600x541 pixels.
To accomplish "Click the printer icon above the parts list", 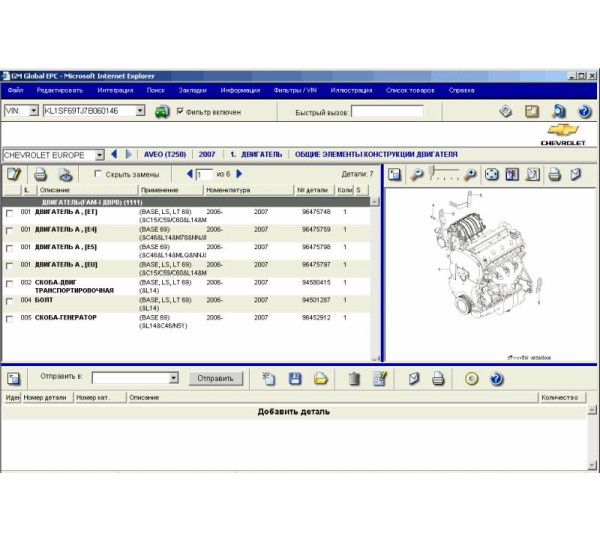I will [41, 174].
